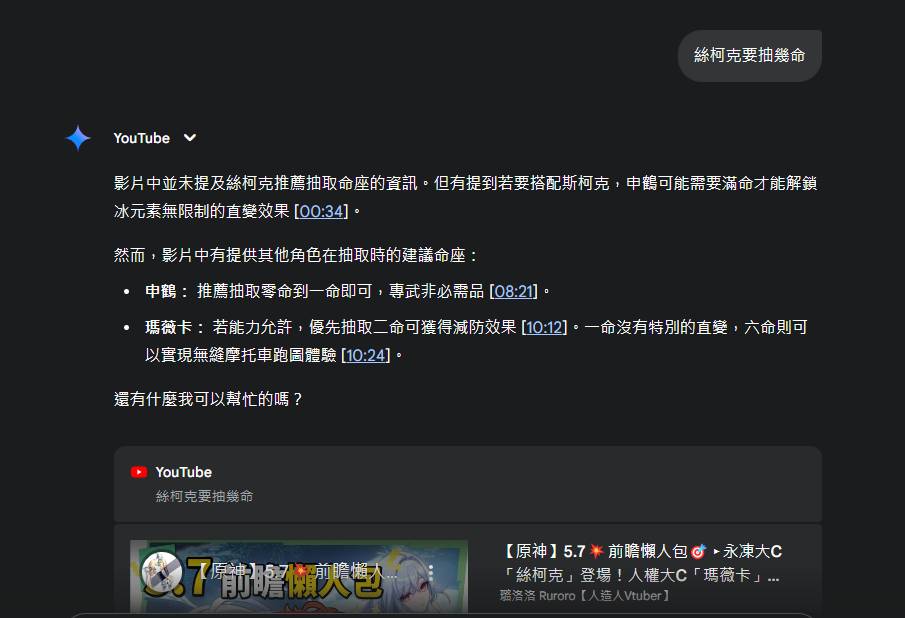Open the 10:12 timestamp link
The width and height of the screenshot is (905, 618).
click(544, 327)
